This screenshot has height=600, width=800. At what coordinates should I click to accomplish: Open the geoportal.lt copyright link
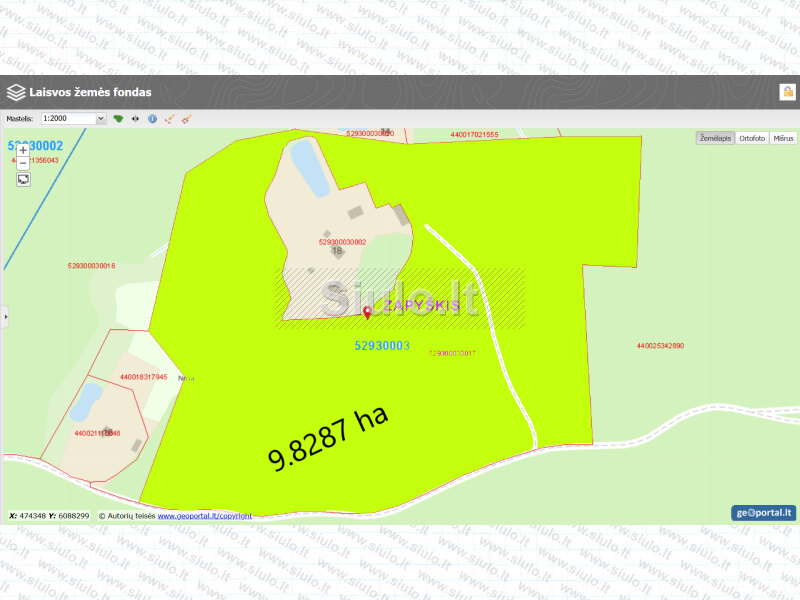[x=204, y=516]
